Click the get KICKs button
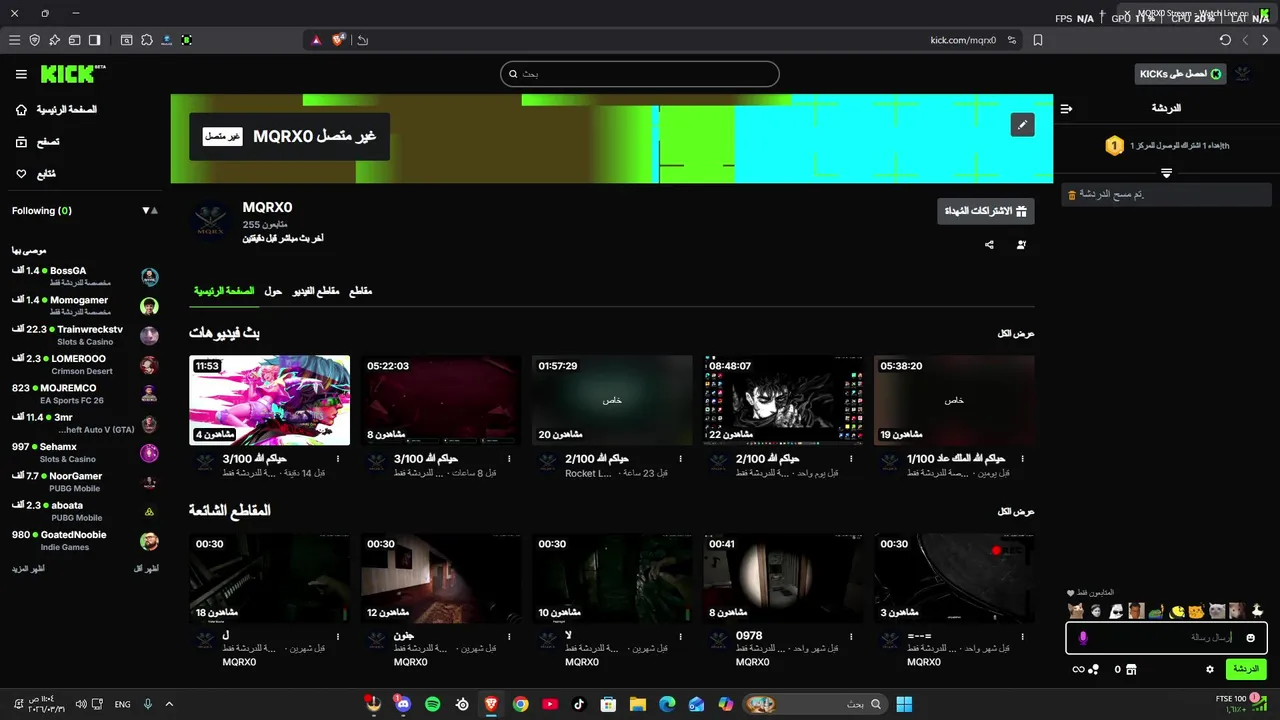Screen dimensions: 1280x720 (x=1181, y=74)
